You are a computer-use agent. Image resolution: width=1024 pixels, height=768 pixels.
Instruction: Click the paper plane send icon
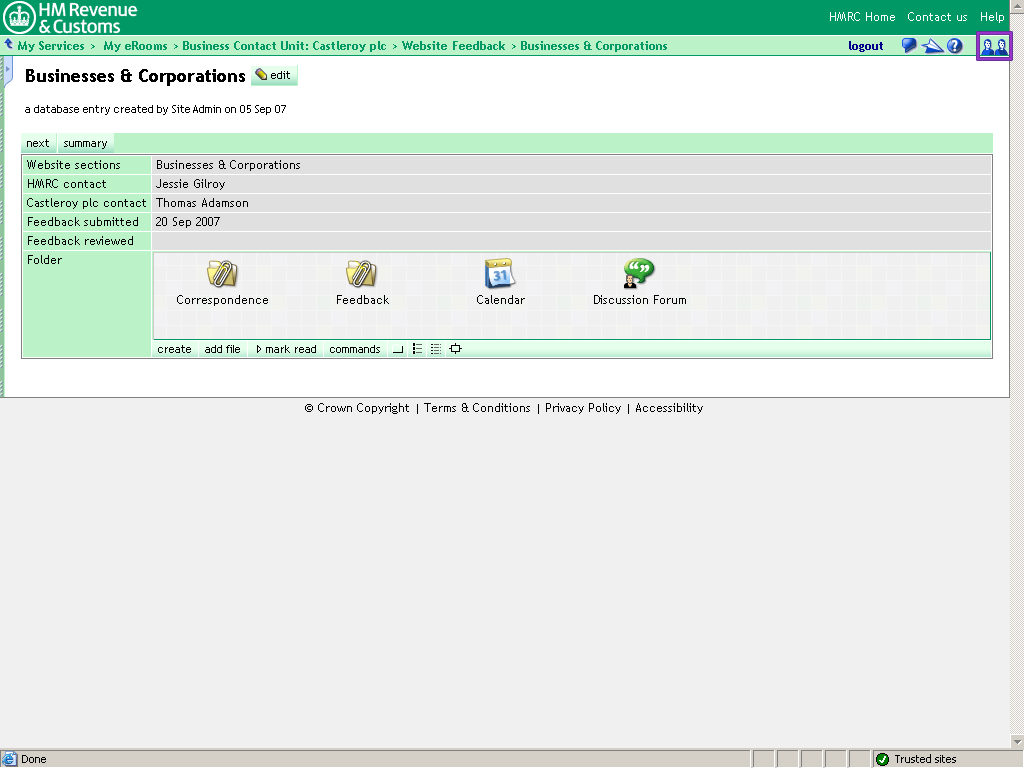point(932,46)
